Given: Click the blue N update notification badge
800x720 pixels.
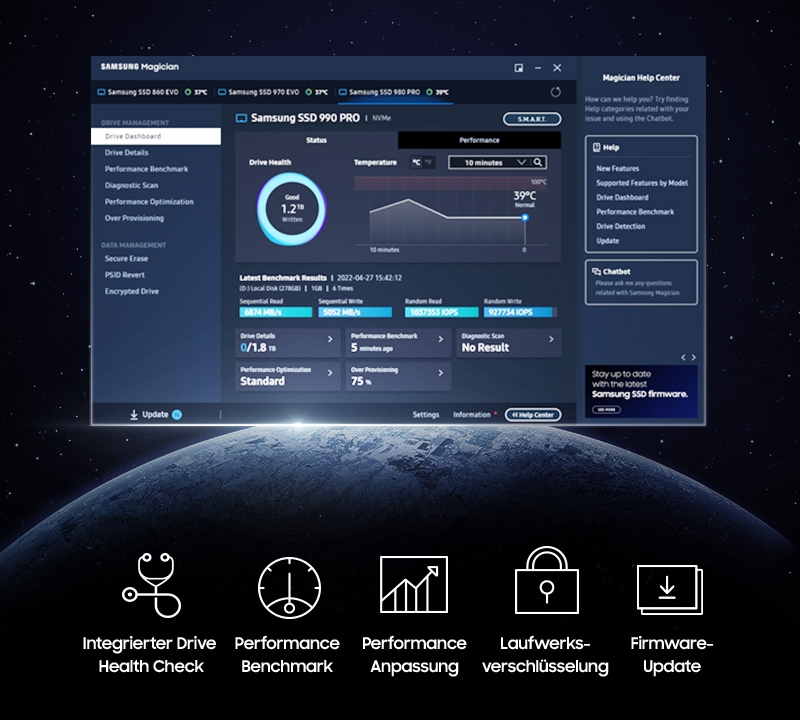Looking at the screenshot, I should point(177,414).
